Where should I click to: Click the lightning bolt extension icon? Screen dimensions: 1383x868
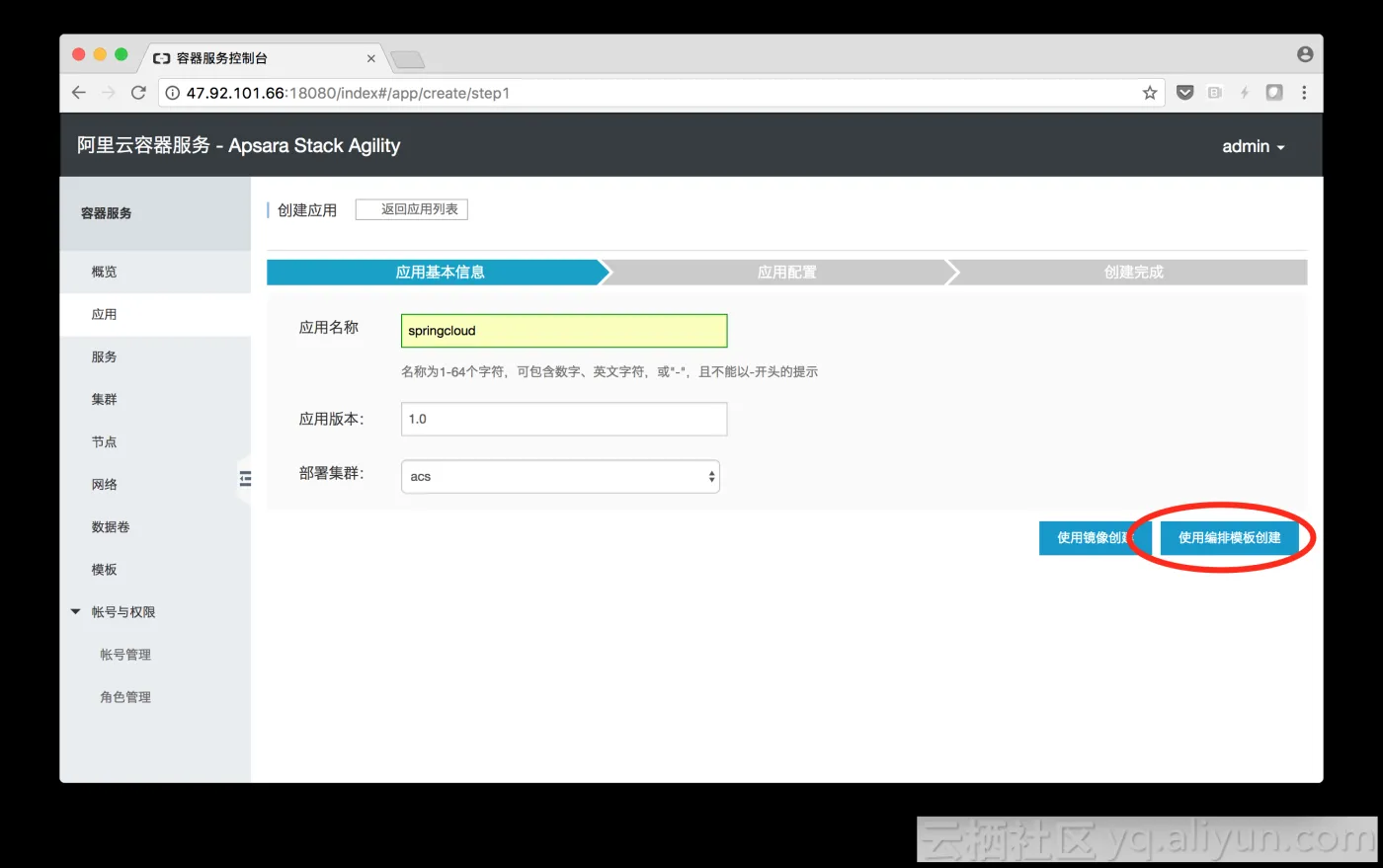click(x=1245, y=93)
